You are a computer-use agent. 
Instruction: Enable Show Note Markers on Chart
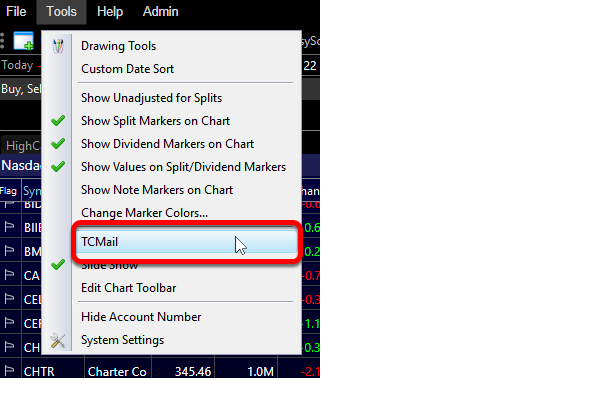pos(157,190)
